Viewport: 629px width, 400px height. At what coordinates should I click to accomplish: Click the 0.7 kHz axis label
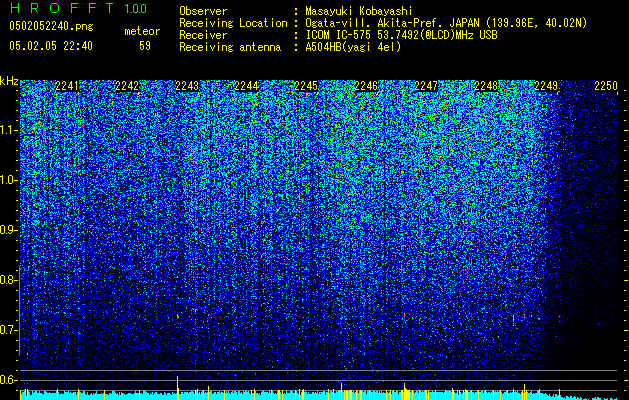tap(8, 330)
